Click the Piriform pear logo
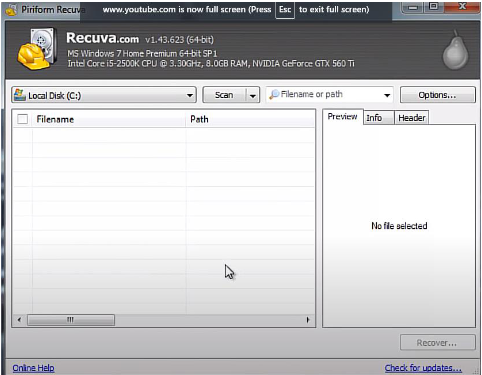482x375 pixels. (x=455, y=50)
